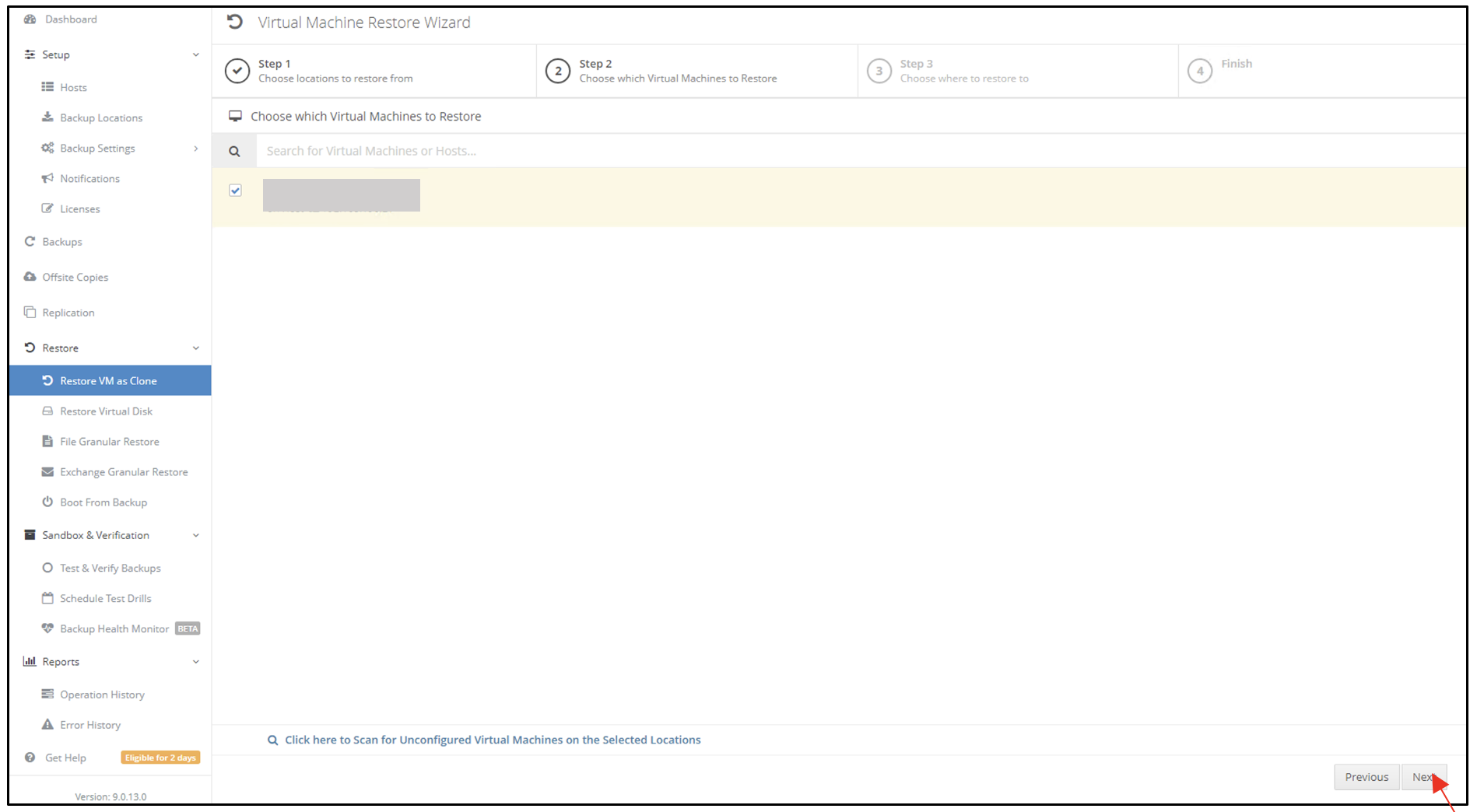Click the Schedule Test Drills calendar icon

47,598
